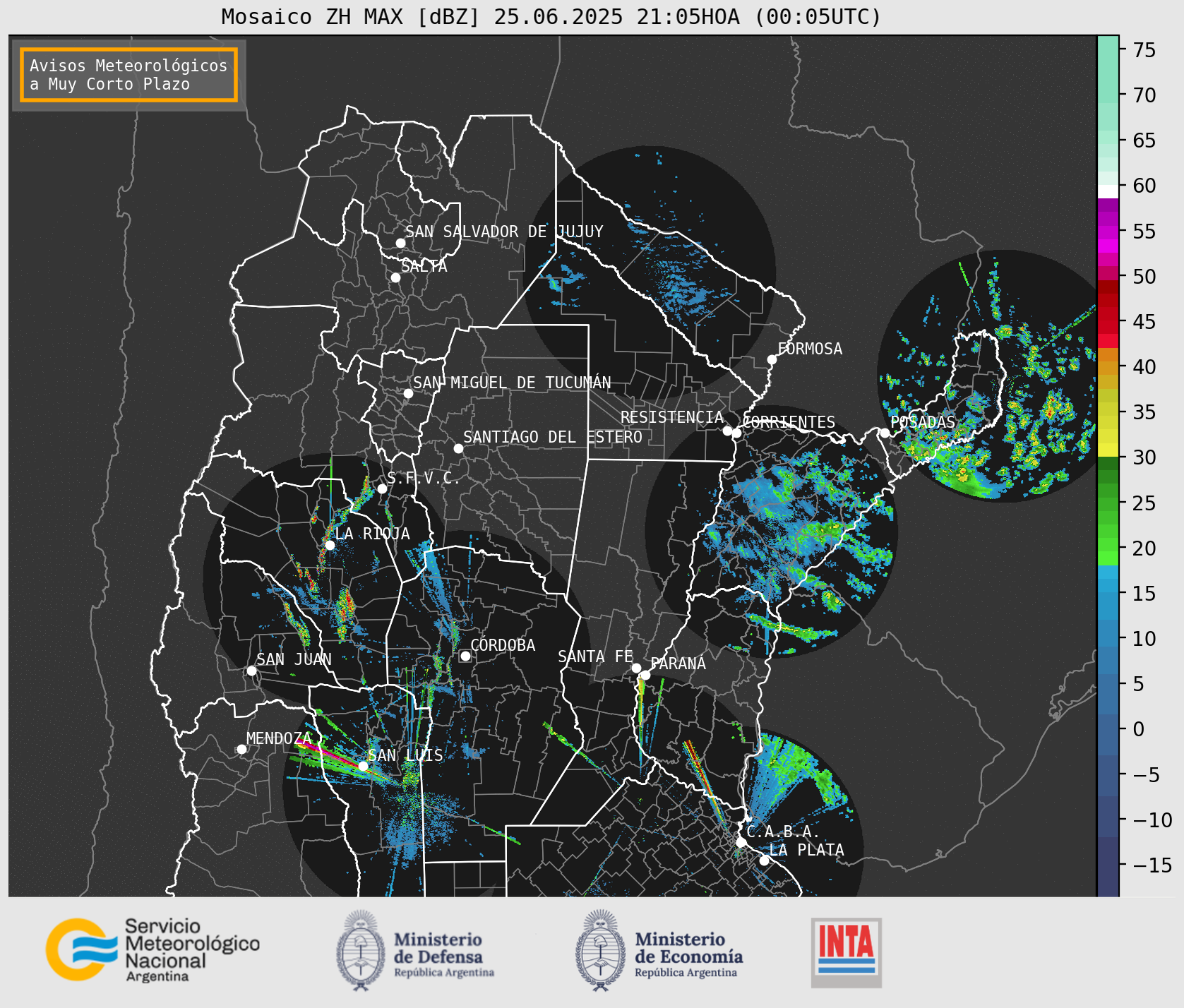This screenshot has width=1184, height=1008.
Task: Click the SAN MIGUEL DE TUCUMÁN label
Action: tap(512, 383)
